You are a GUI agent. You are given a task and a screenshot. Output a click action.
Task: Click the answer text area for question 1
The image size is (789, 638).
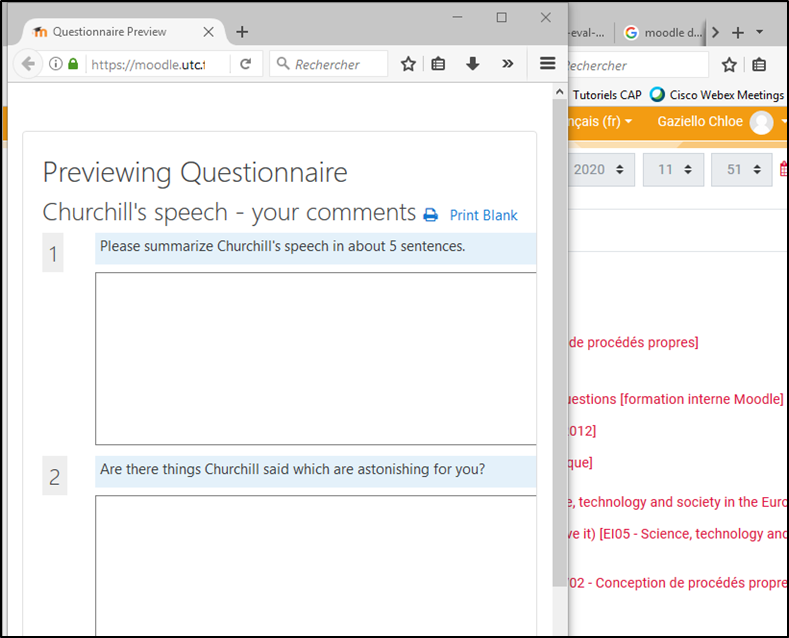(315, 359)
